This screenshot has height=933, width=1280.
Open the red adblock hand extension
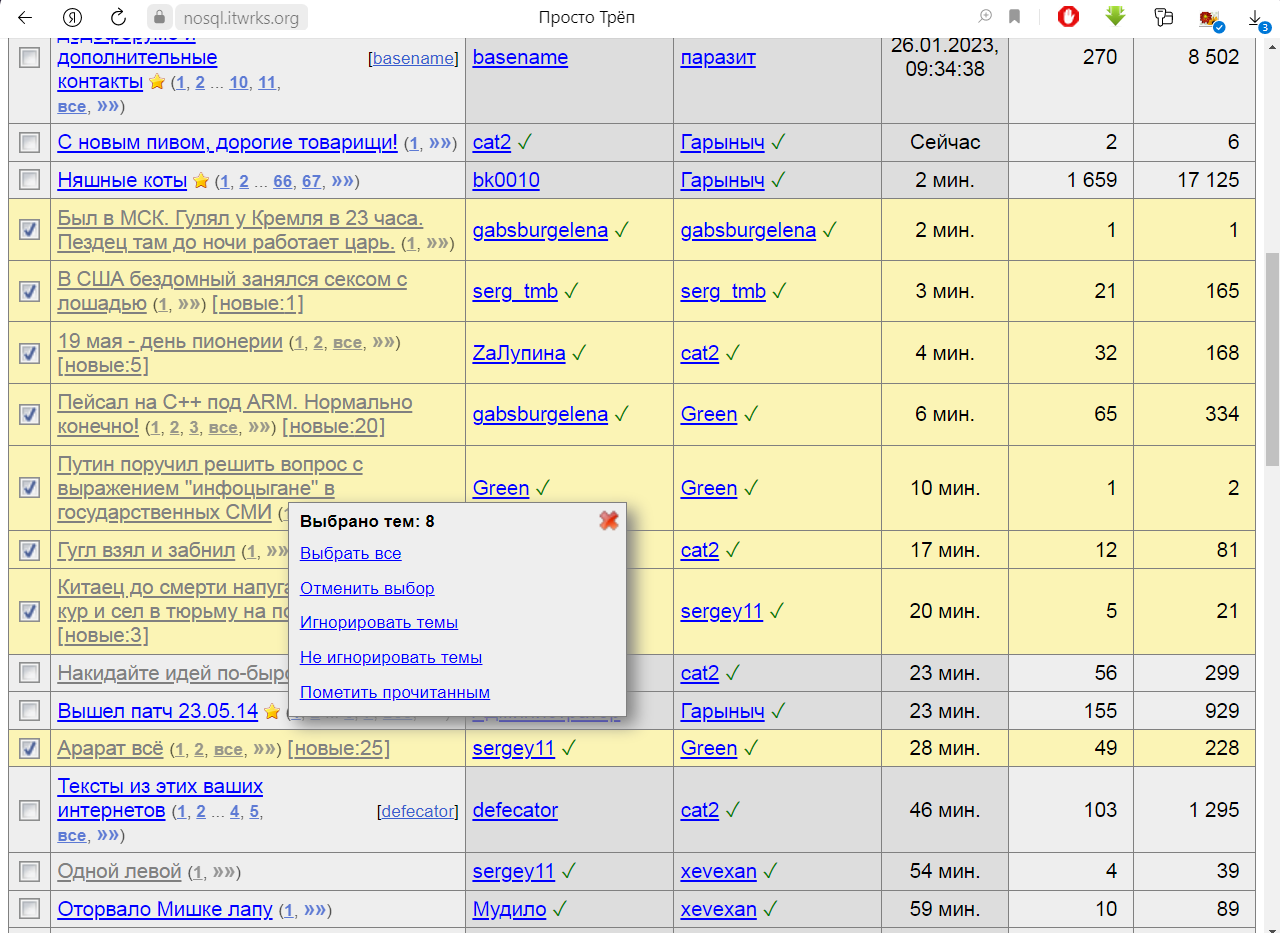1069,17
